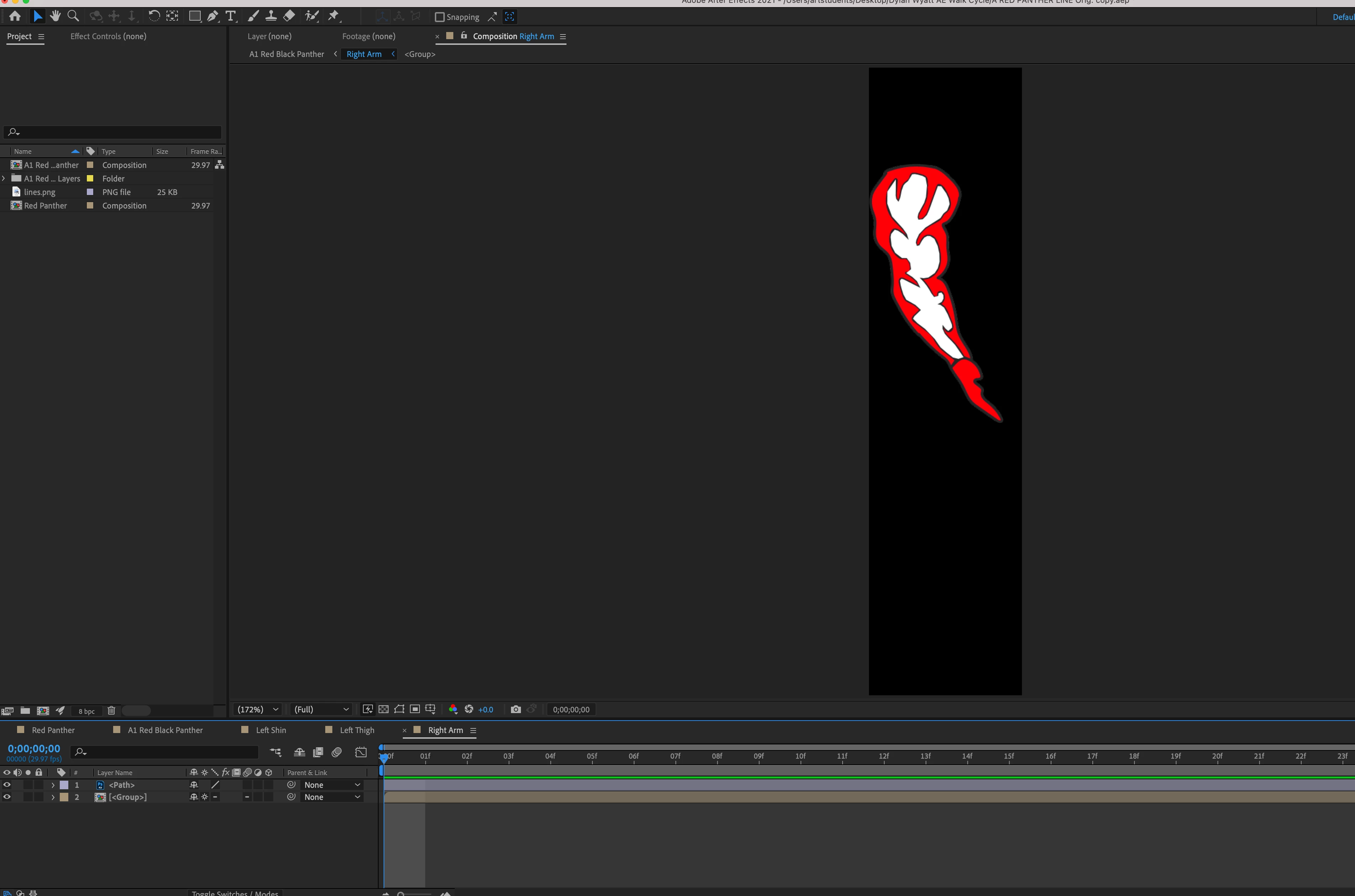1355x896 pixels.
Task: Click the 8 bpc color depth button
Action: [86, 711]
